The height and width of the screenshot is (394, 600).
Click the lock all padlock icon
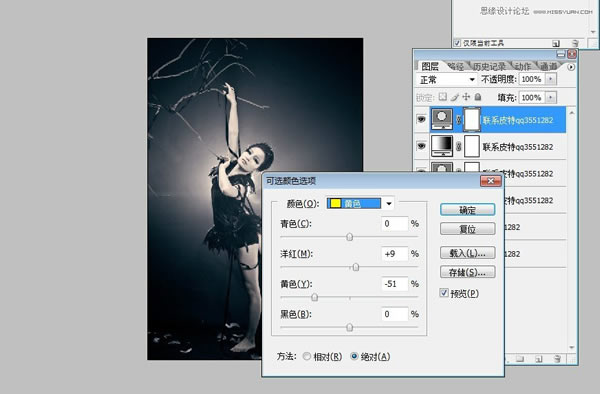pos(478,97)
